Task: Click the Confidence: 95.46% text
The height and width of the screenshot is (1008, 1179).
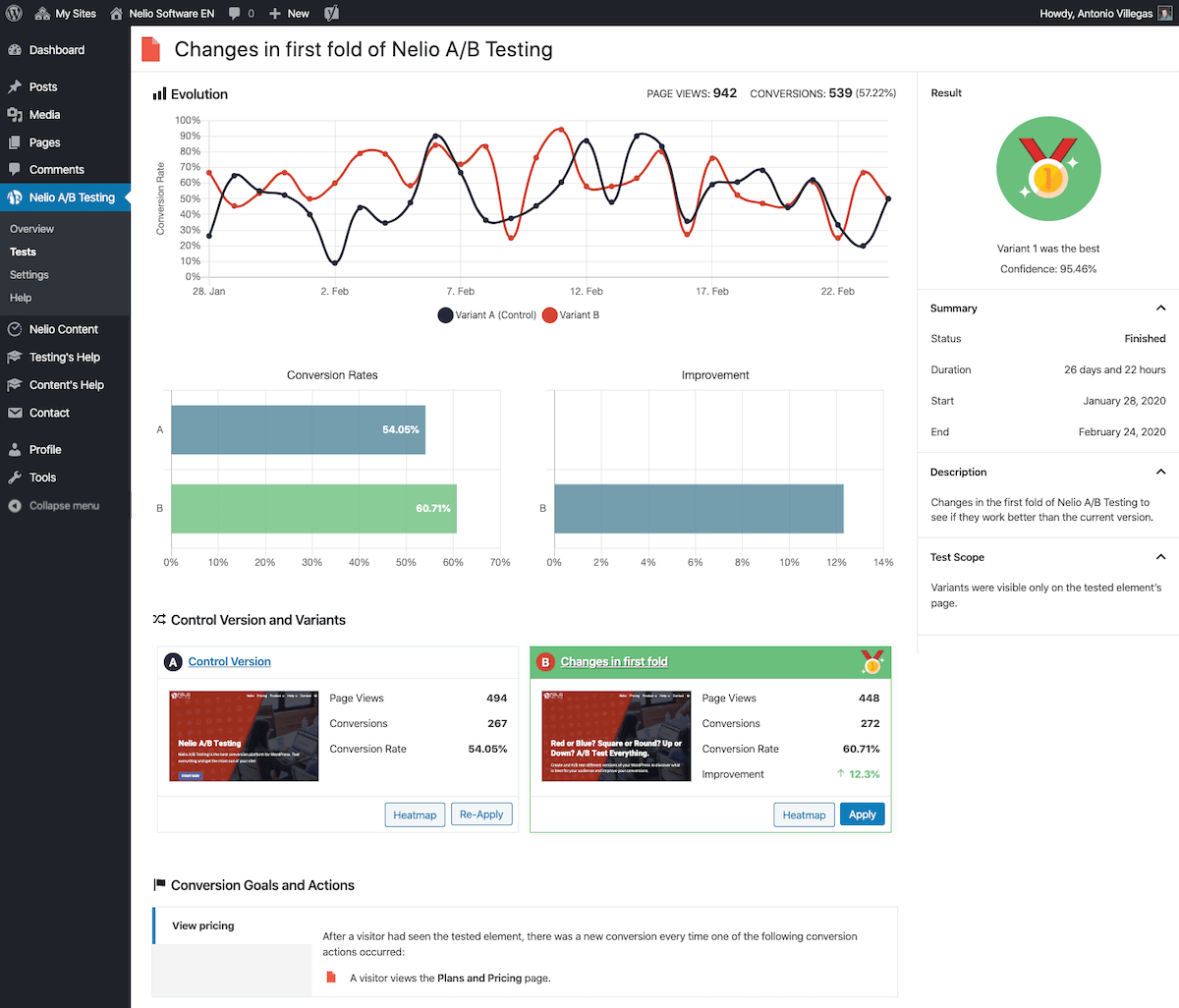Action: tap(1048, 269)
